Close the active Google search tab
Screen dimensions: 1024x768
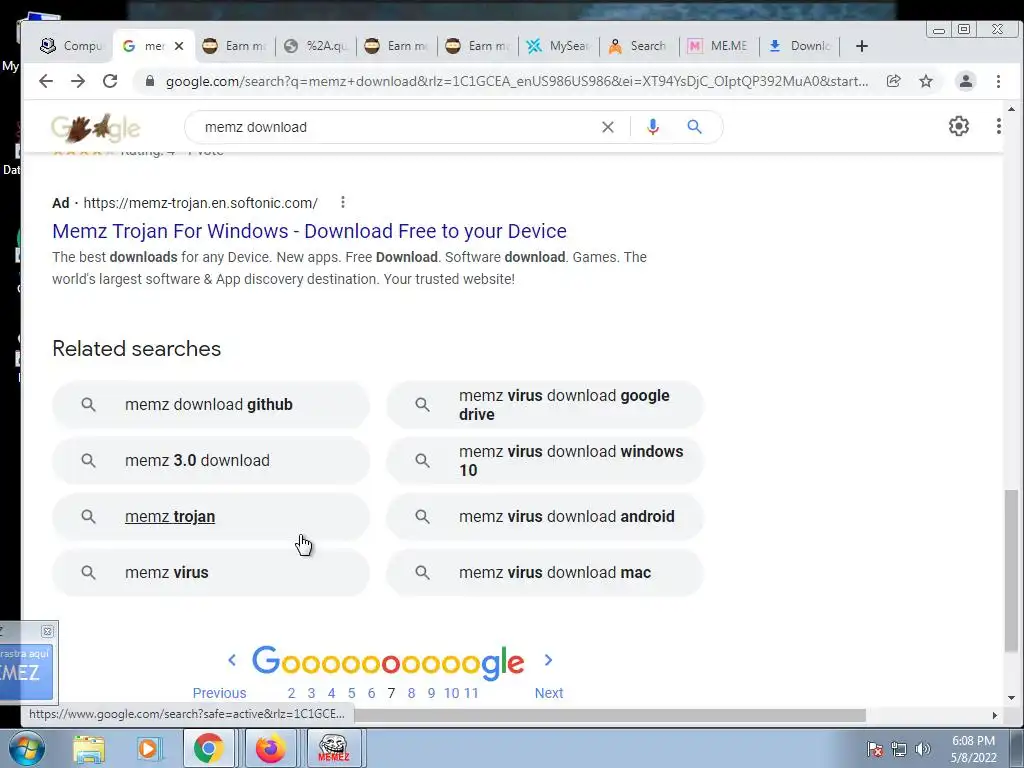click(179, 46)
